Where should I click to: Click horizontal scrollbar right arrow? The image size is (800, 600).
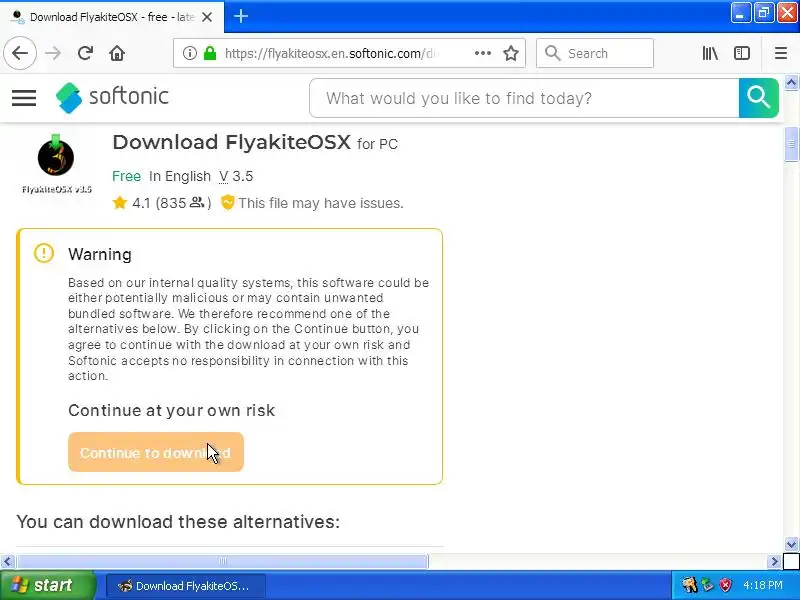point(775,562)
